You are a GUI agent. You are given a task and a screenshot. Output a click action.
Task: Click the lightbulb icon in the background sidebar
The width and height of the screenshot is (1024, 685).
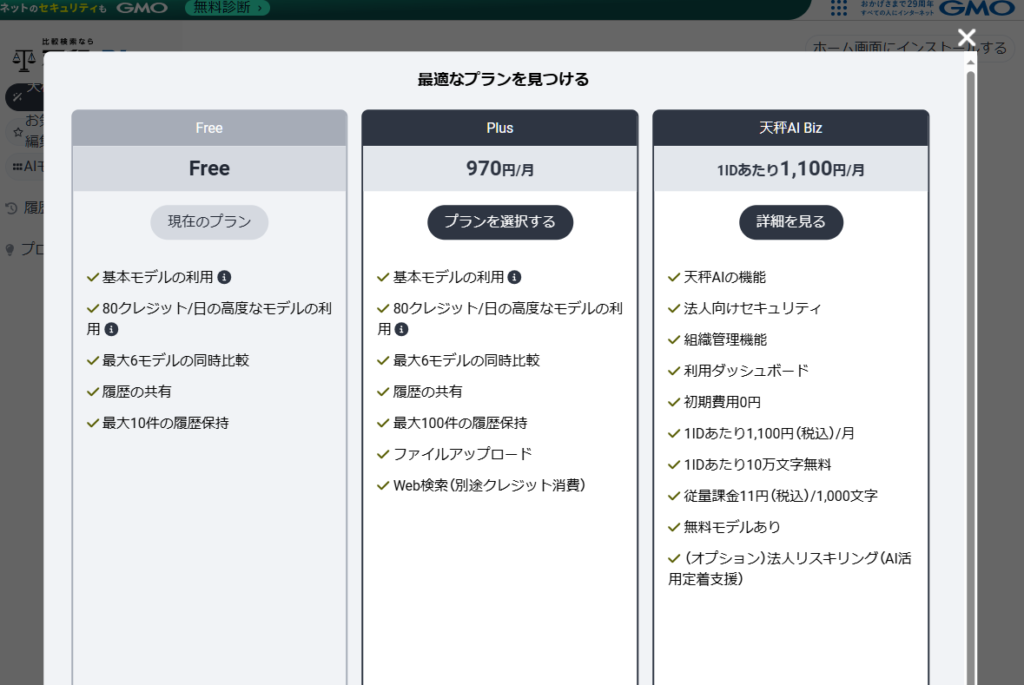10,249
